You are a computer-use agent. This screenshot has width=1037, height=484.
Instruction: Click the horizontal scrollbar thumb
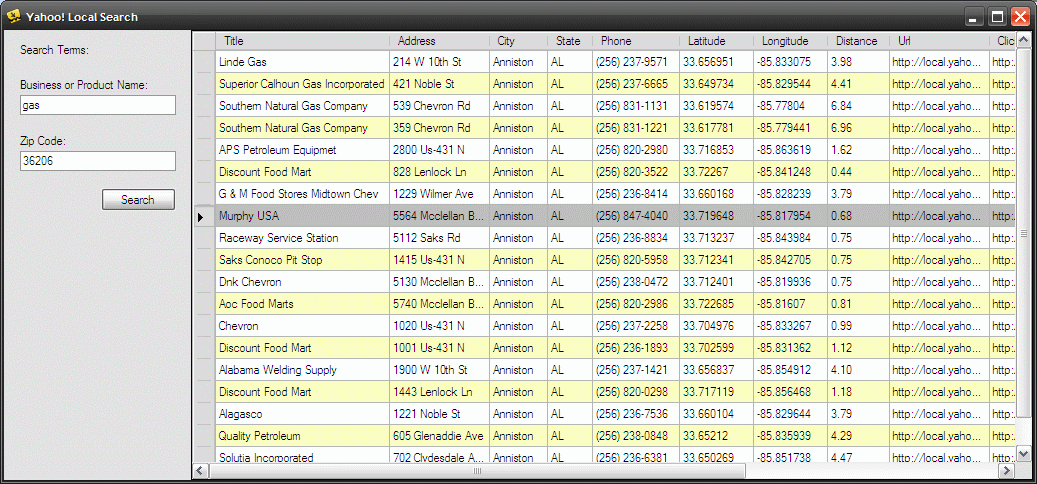click(x=477, y=471)
